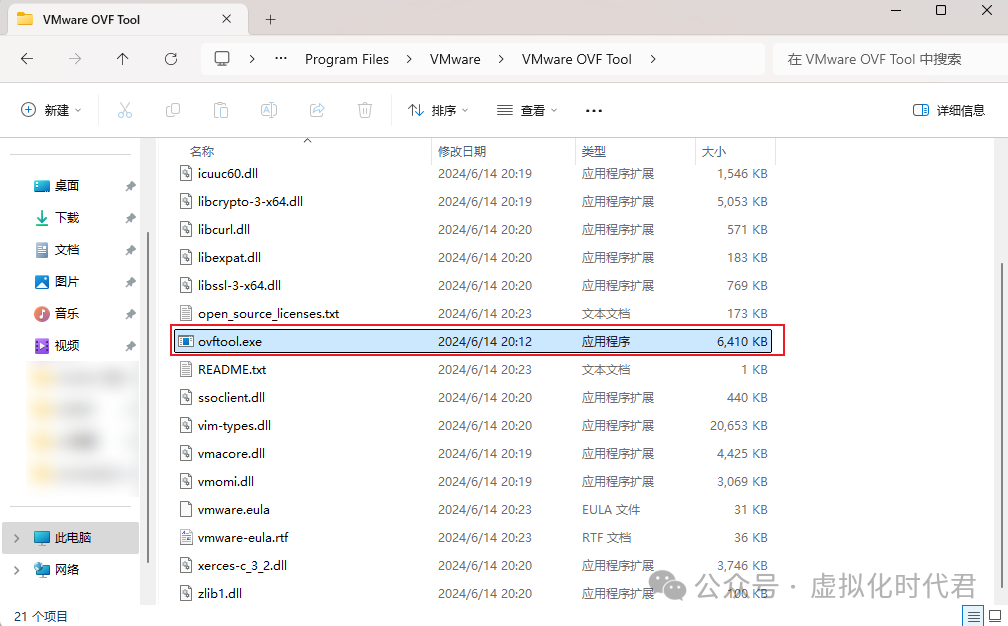Click the Rename icon in toolbar
1008x626 pixels.
point(269,111)
